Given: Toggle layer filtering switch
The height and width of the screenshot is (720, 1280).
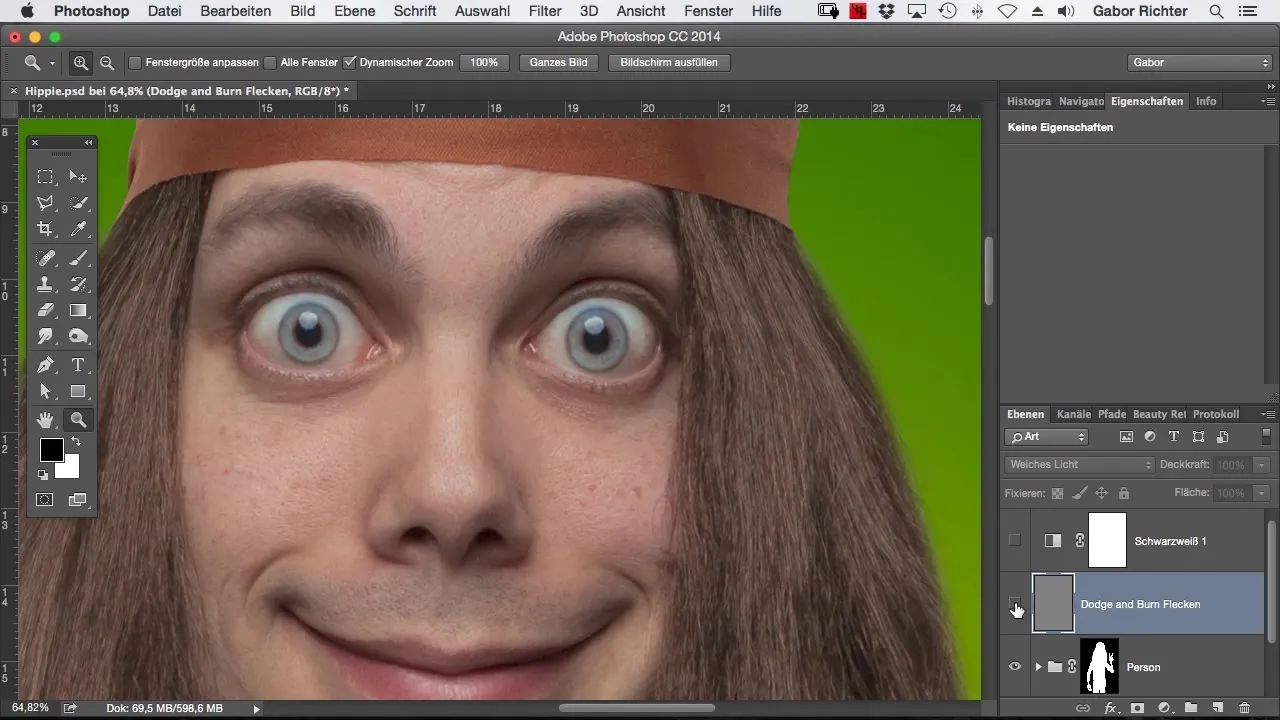Looking at the screenshot, I should click(1266, 437).
